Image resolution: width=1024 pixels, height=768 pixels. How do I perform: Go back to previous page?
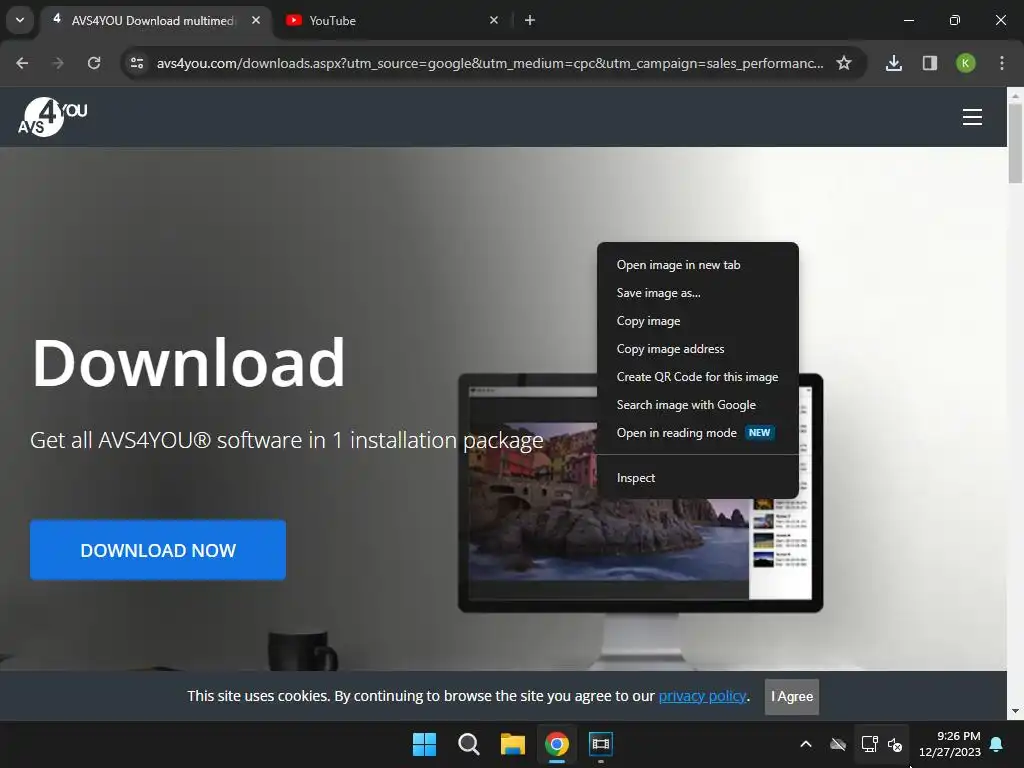22,63
